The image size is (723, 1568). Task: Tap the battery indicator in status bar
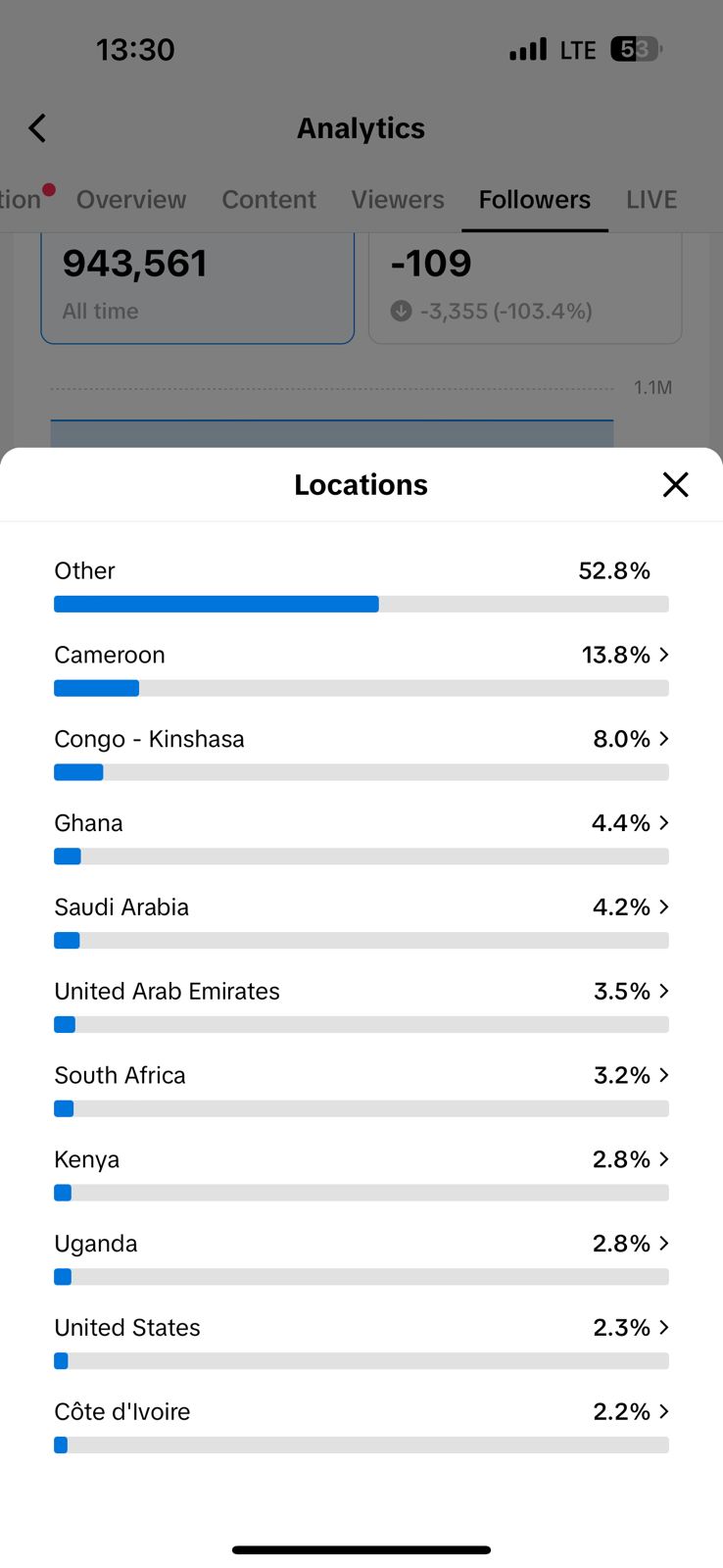[x=636, y=49]
